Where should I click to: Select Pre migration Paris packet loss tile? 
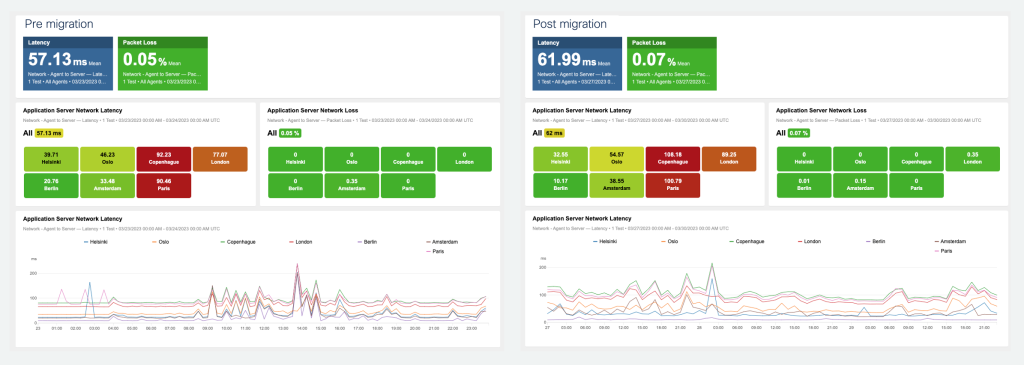pos(408,185)
